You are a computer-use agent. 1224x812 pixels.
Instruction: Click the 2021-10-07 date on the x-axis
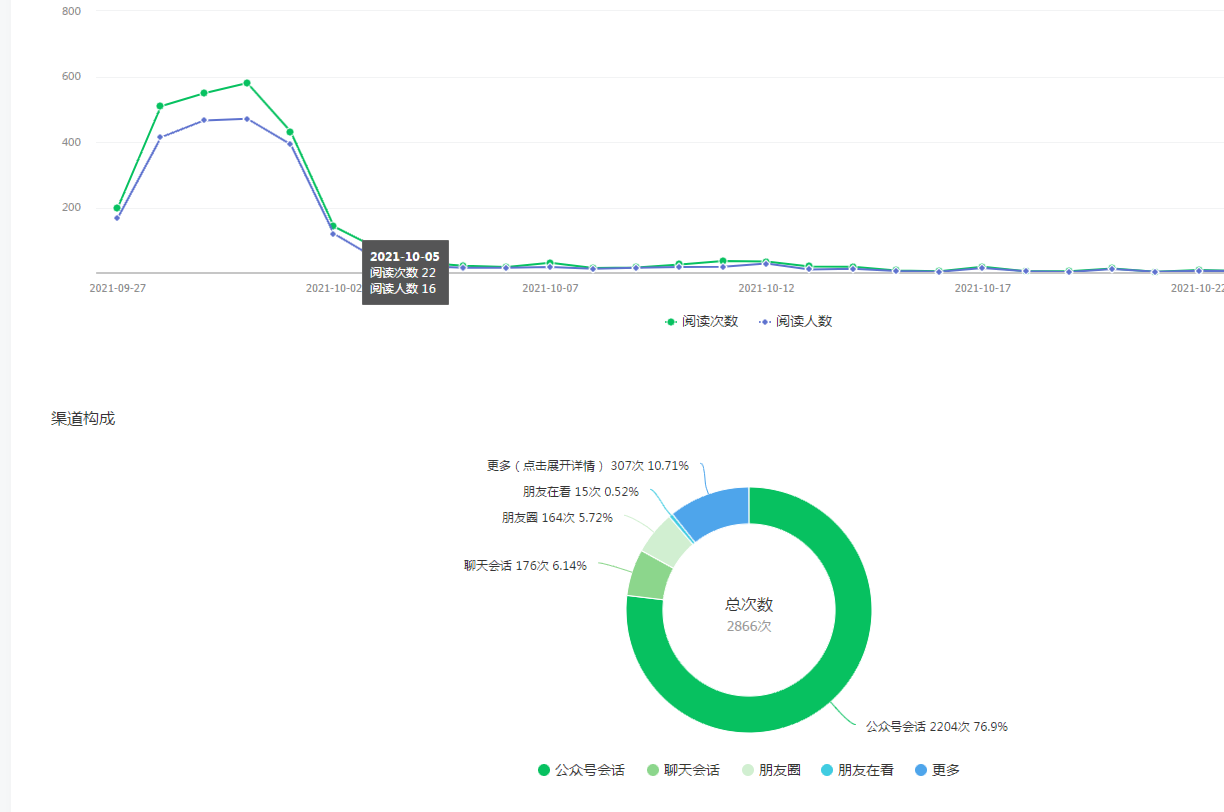pyautogui.click(x=550, y=289)
